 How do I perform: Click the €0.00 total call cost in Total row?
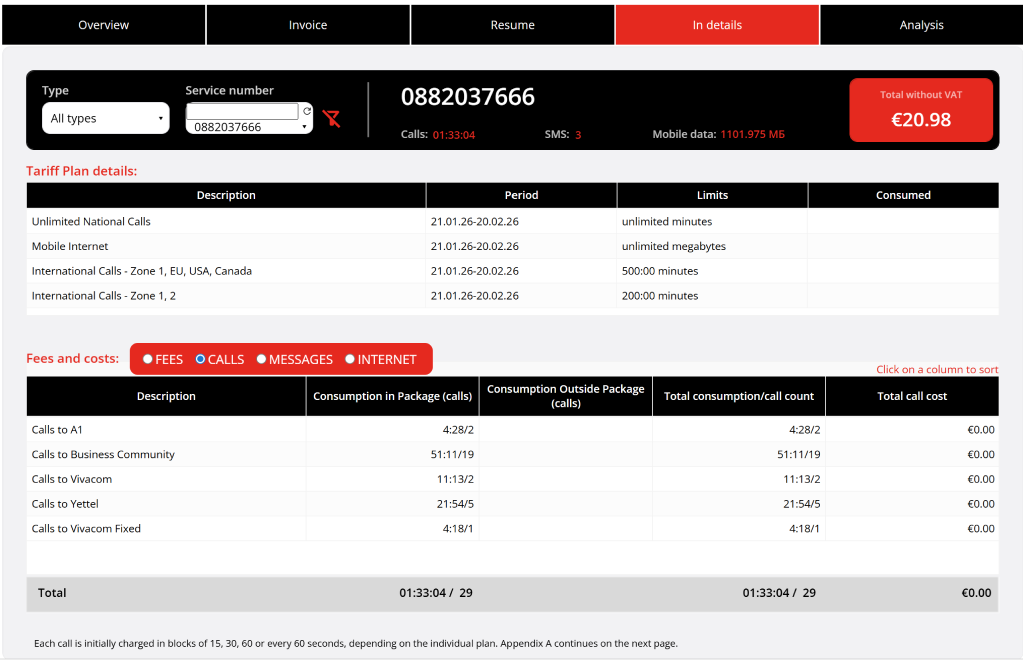[976, 593]
